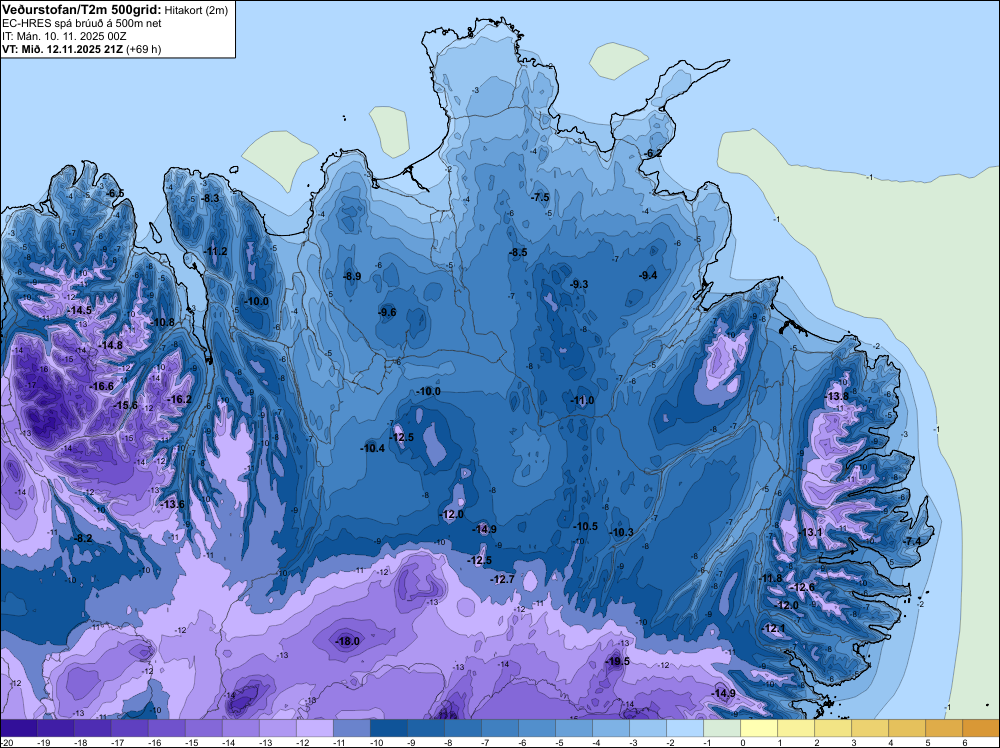Viewport: 1000px width, 748px height.
Task: Select legend swatch between -13 and -12
Action: 278,728
